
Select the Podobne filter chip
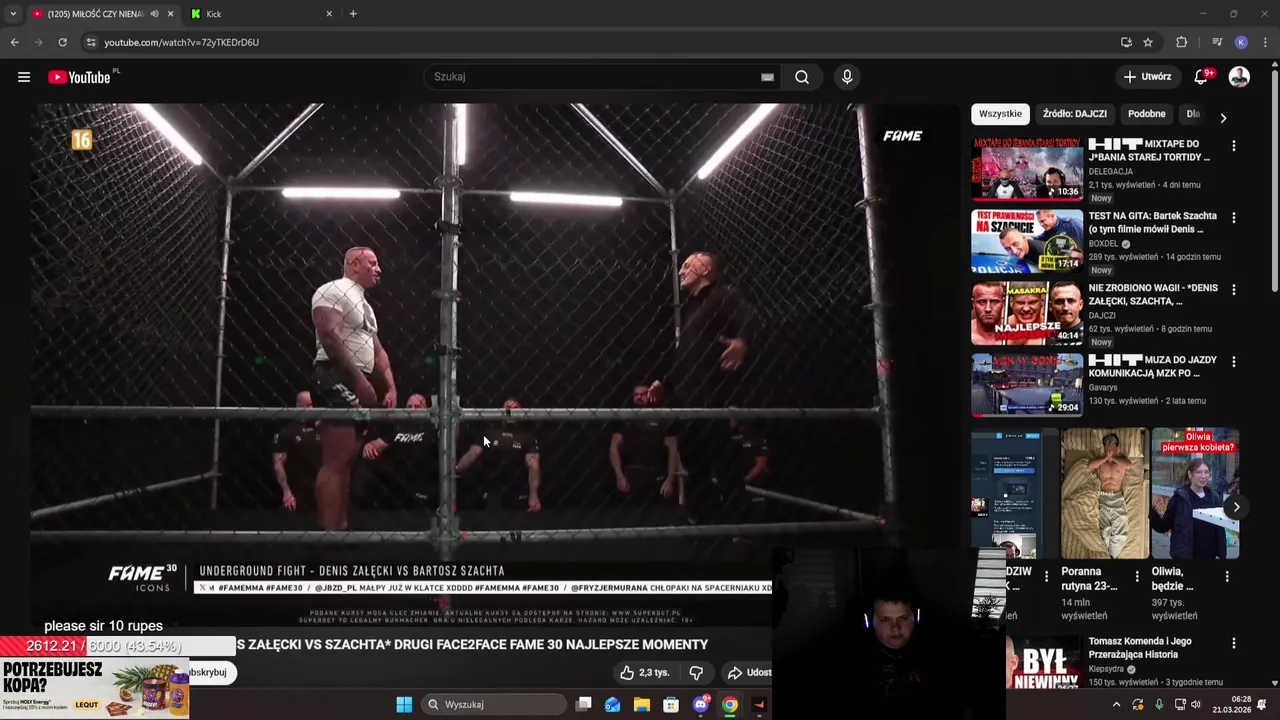click(x=1146, y=114)
